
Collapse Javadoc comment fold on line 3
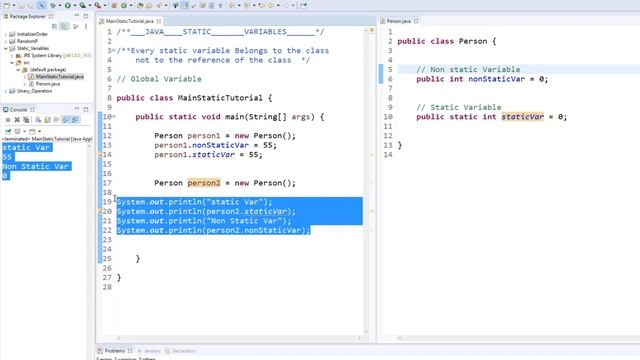click(x=114, y=50)
